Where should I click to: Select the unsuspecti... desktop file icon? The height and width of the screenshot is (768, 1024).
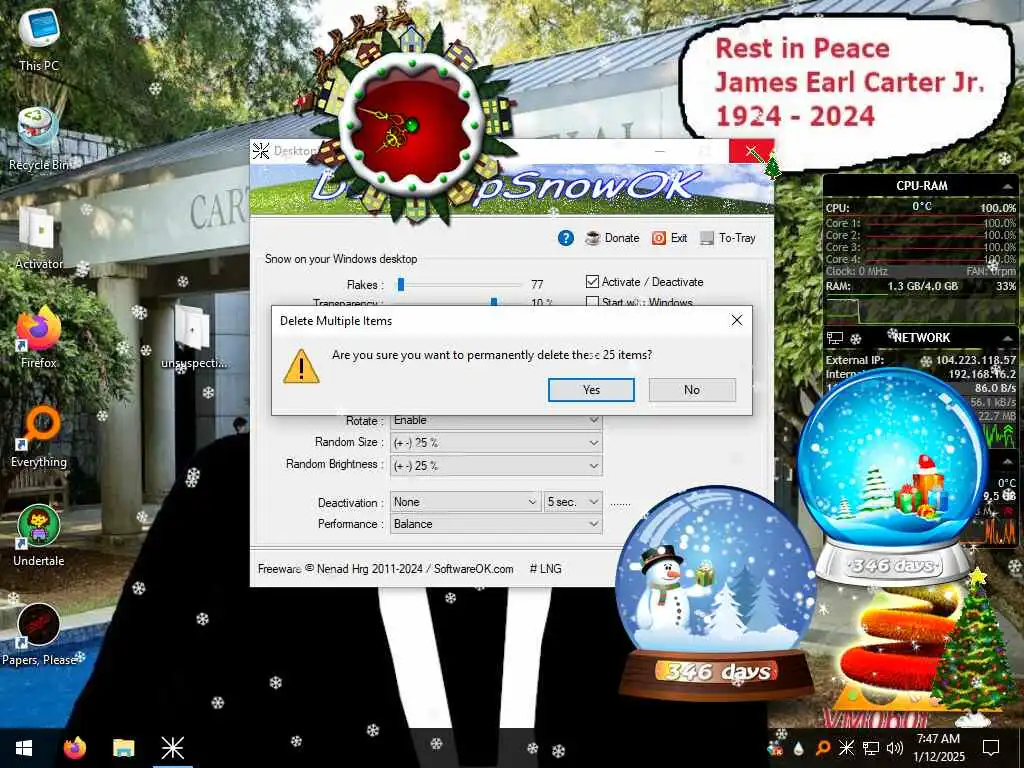point(193,337)
